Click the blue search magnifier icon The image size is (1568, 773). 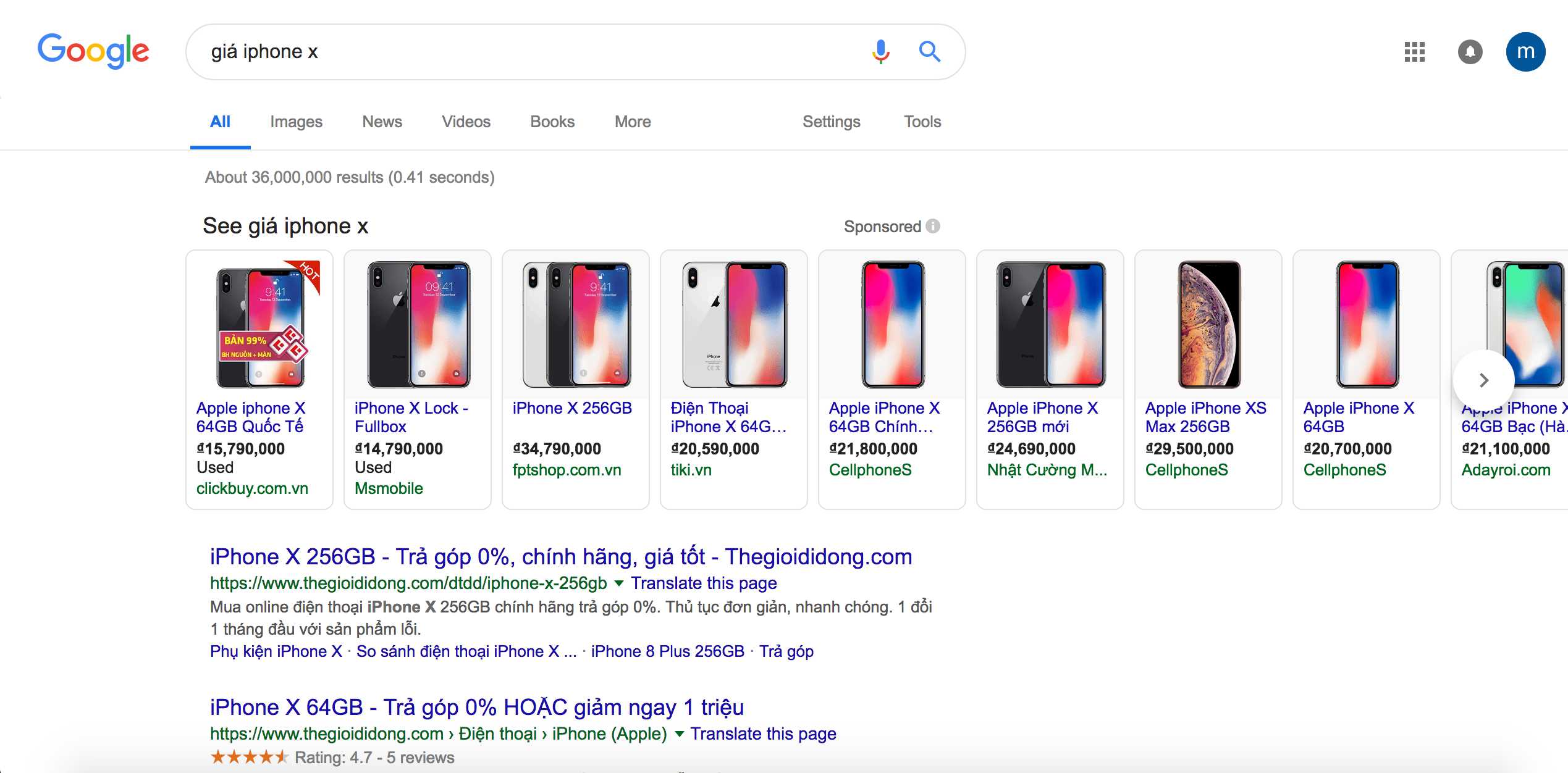(929, 52)
